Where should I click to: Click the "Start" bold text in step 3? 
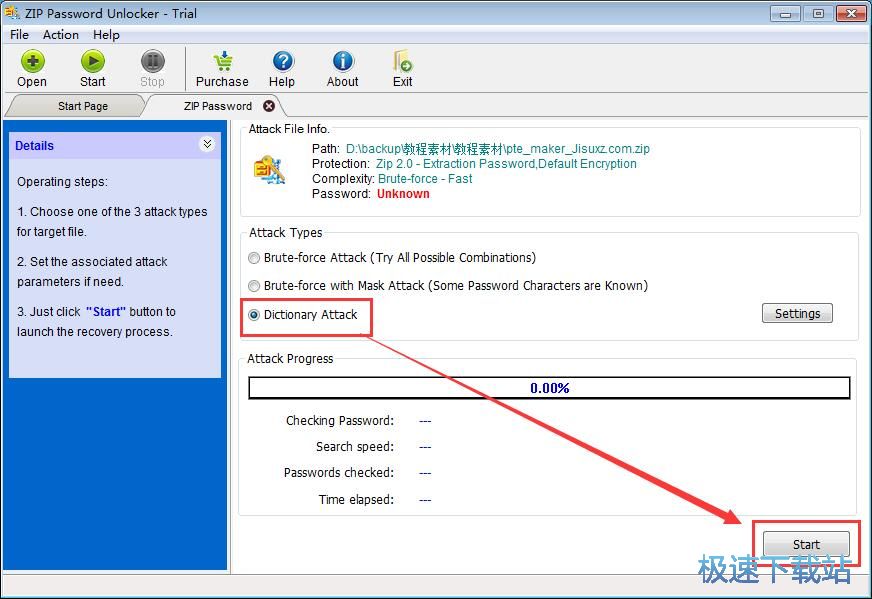[x=106, y=311]
